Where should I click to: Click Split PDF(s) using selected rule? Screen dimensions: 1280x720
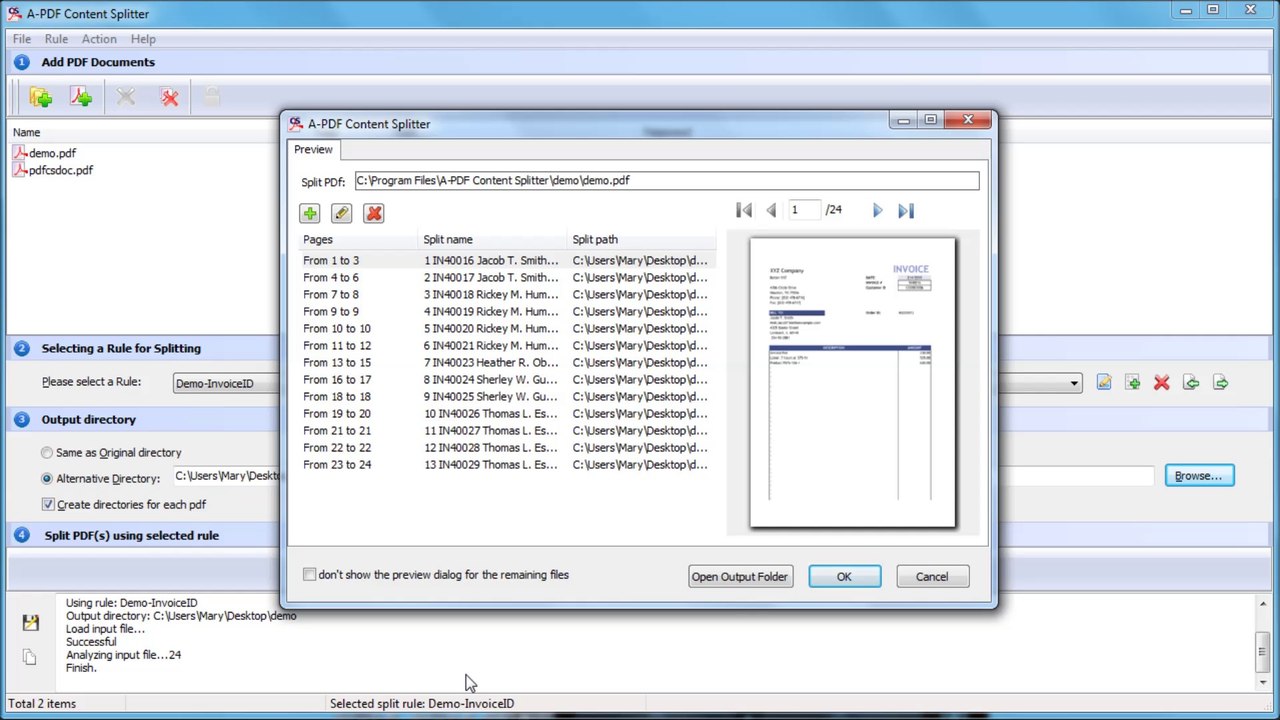131,535
